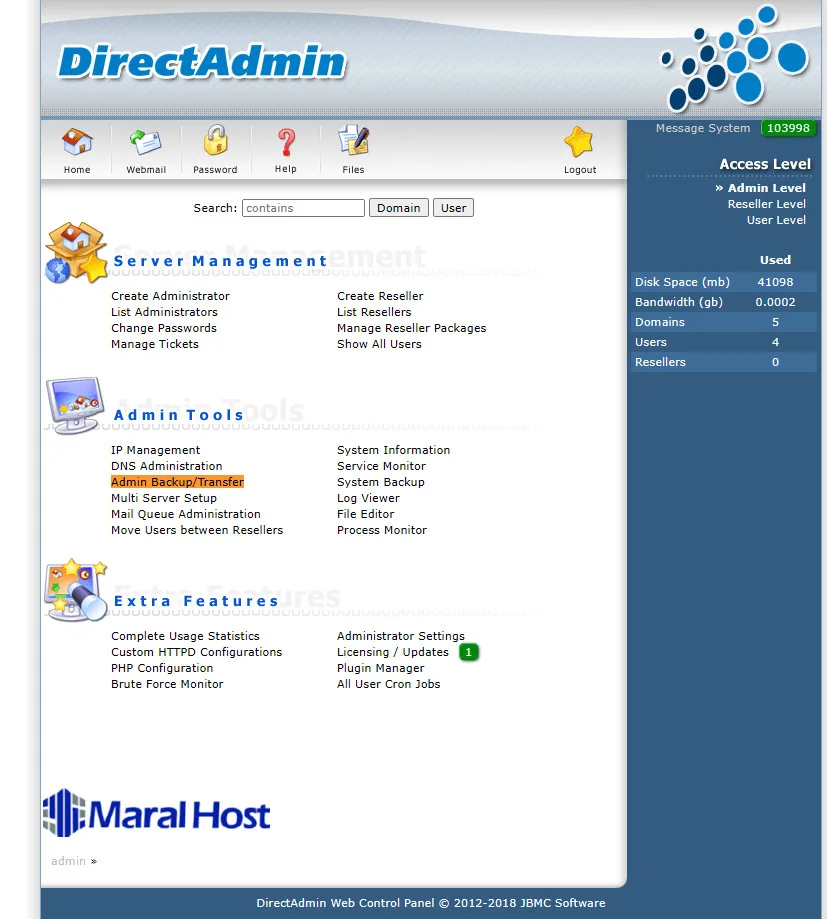Open Webmail from the top toolbar
The height and width of the screenshot is (919, 827).
146,148
